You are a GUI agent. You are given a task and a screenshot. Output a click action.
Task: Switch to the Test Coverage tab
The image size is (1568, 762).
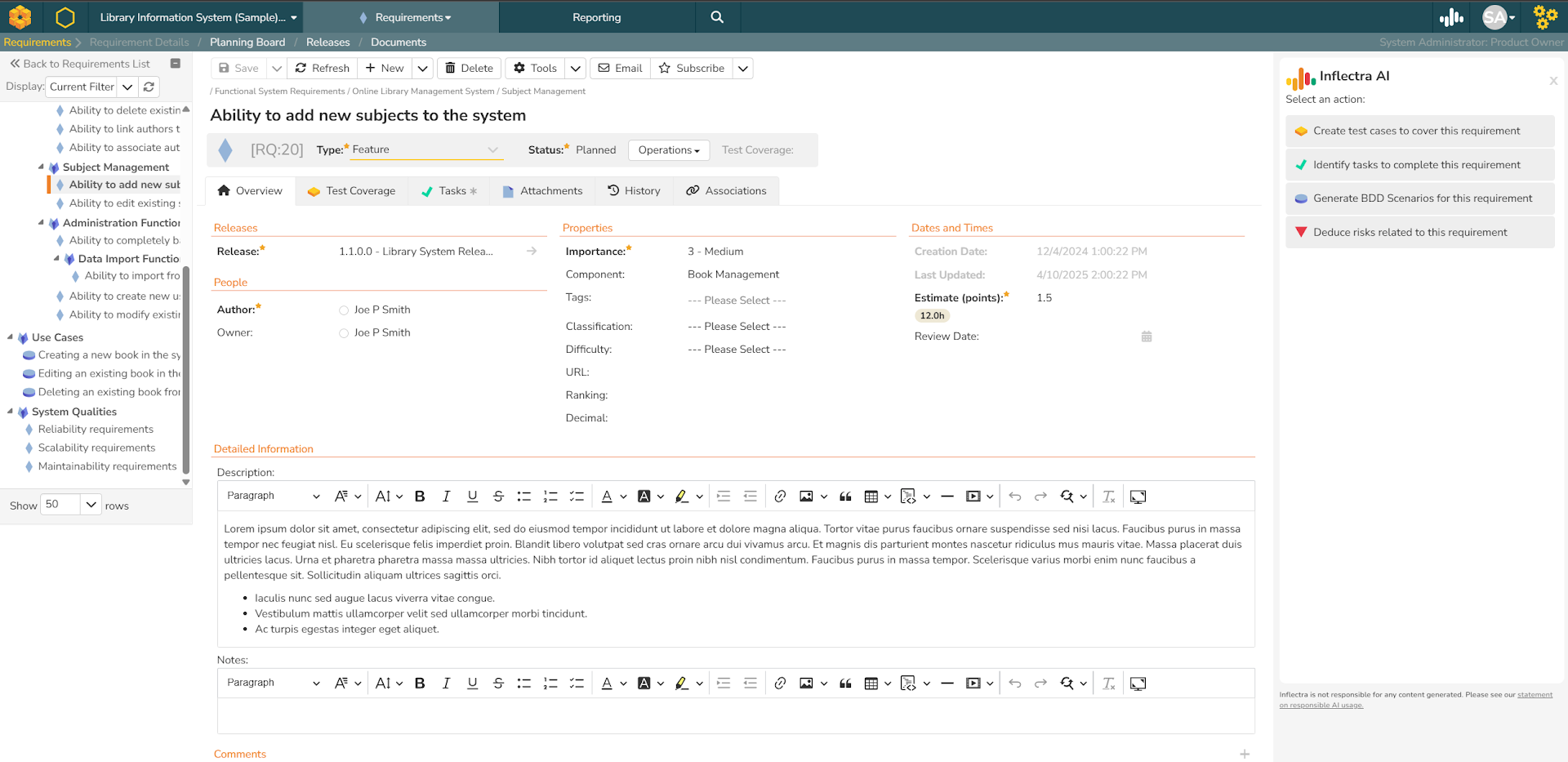click(x=351, y=191)
